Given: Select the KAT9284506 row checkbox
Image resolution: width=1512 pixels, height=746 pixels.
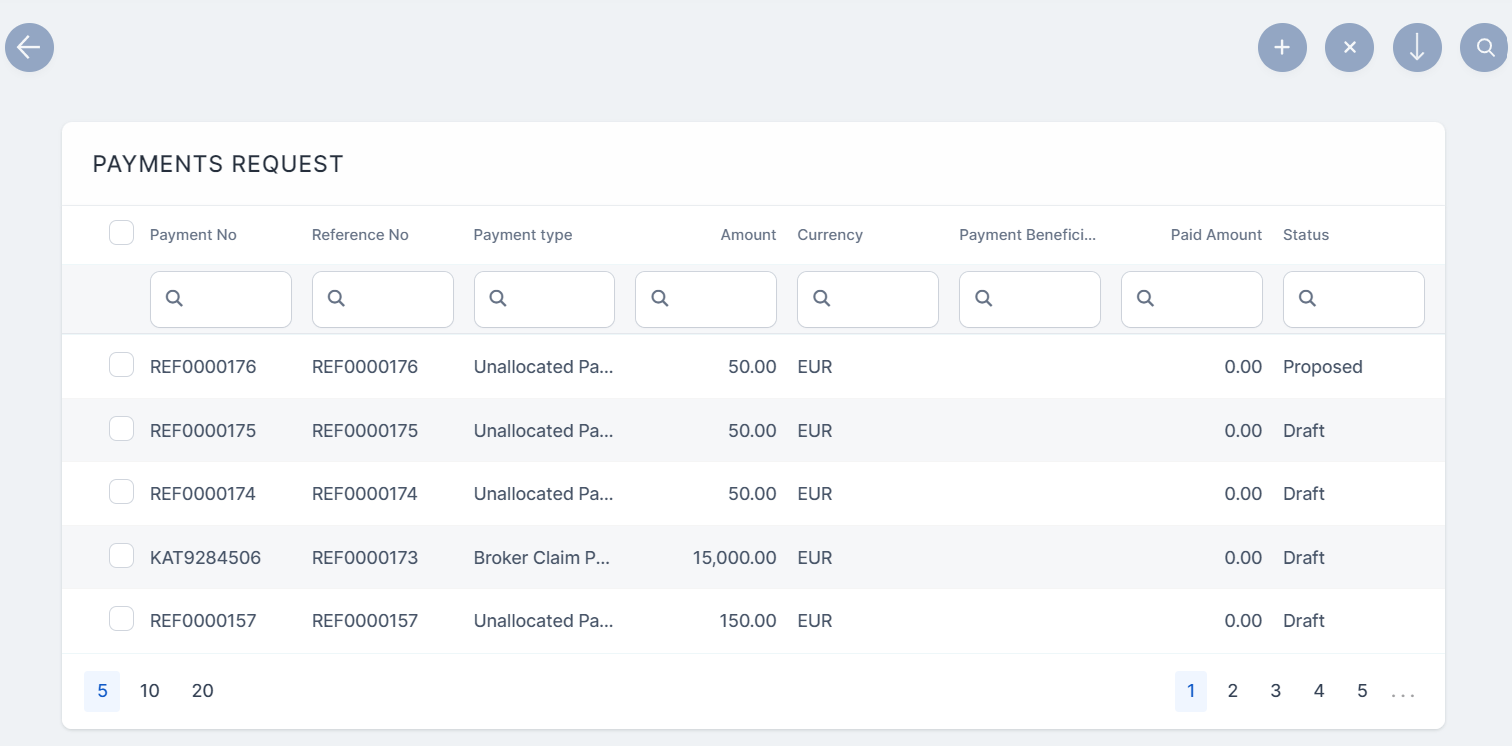Looking at the screenshot, I should pyautogui.click(x=121, y=556).
